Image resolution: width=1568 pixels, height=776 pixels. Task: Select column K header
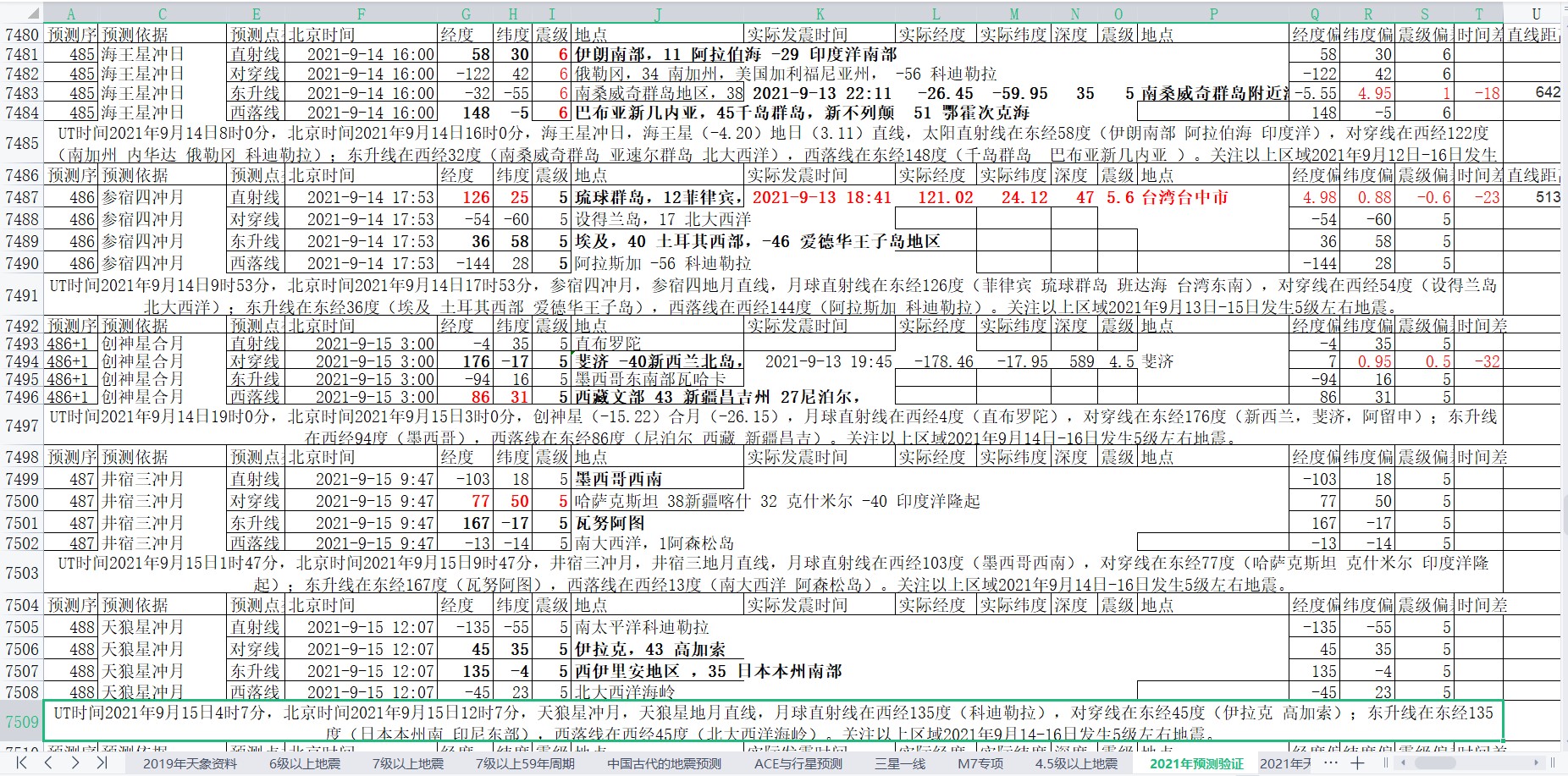point(820,14)
